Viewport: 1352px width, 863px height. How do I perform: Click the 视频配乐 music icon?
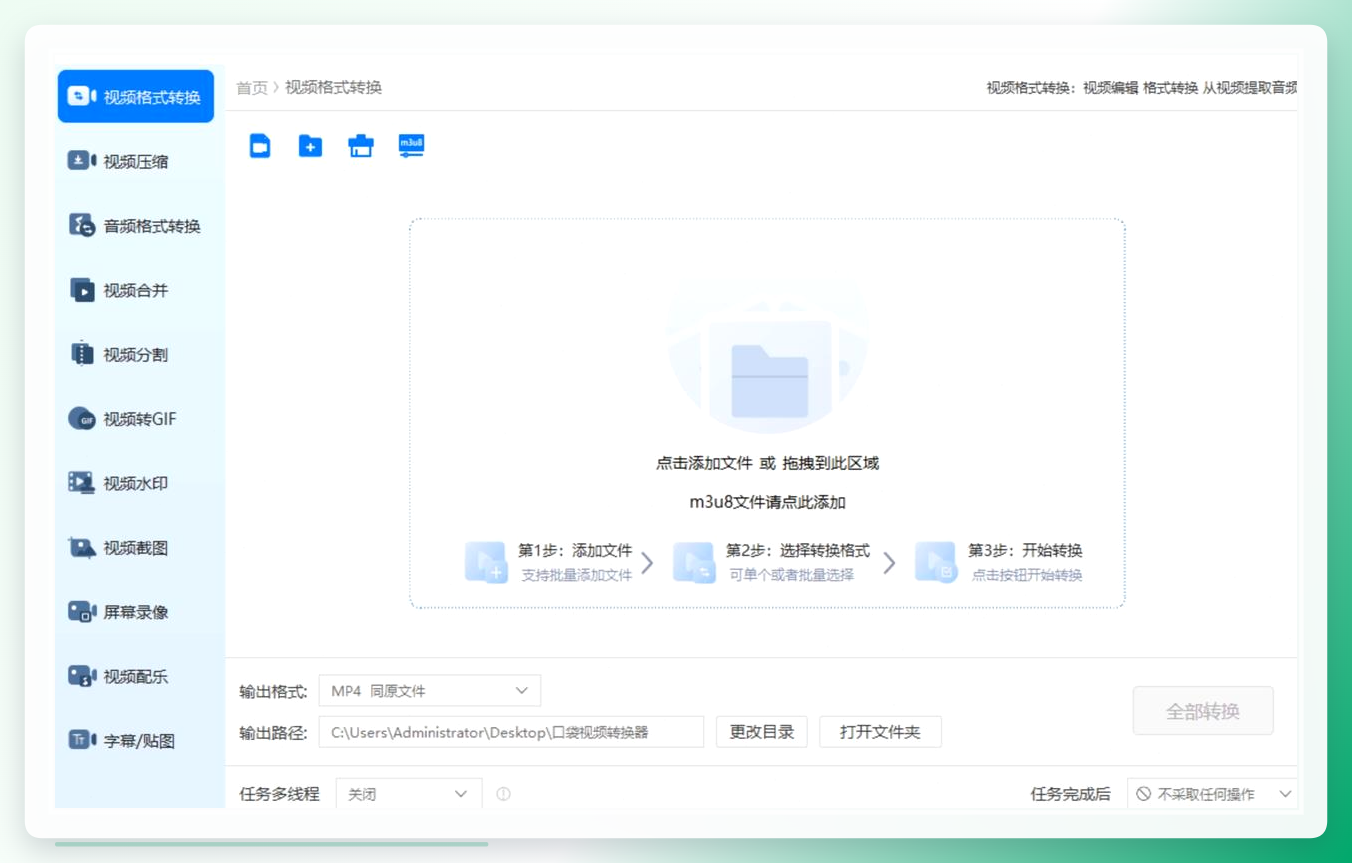click(81, 677)
